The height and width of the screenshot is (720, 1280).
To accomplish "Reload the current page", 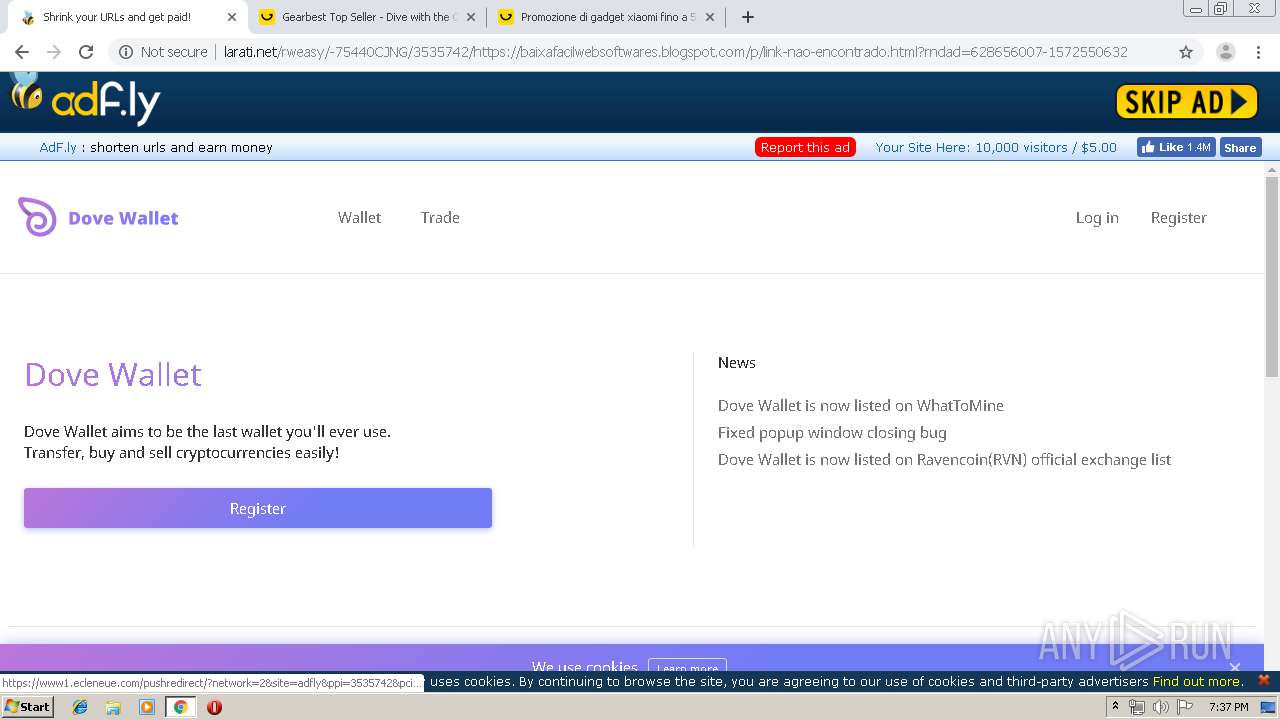I will [x=86, y=52].
